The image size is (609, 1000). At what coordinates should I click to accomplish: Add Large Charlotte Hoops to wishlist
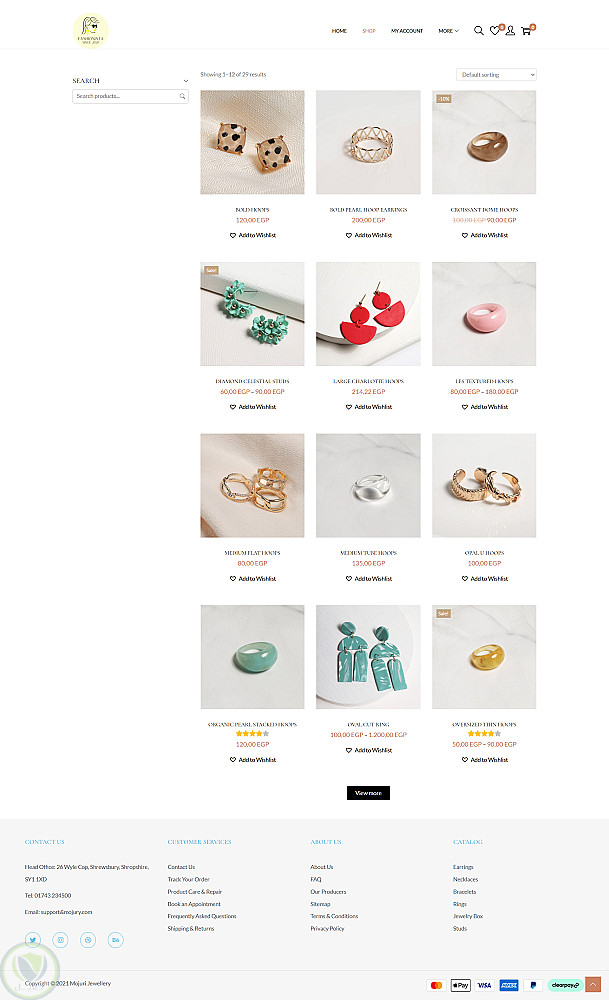click(369, 407)
